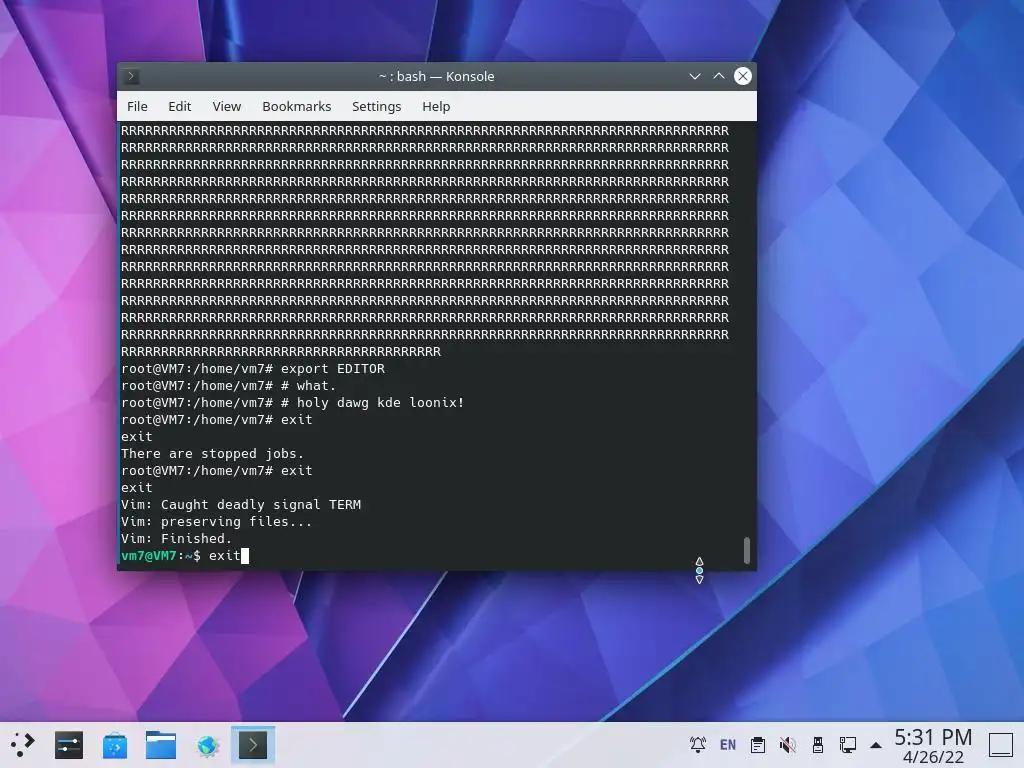The image size is (1024, 768).
Task: Click the Konsole icon in the title bar
Action: [131, 76]
